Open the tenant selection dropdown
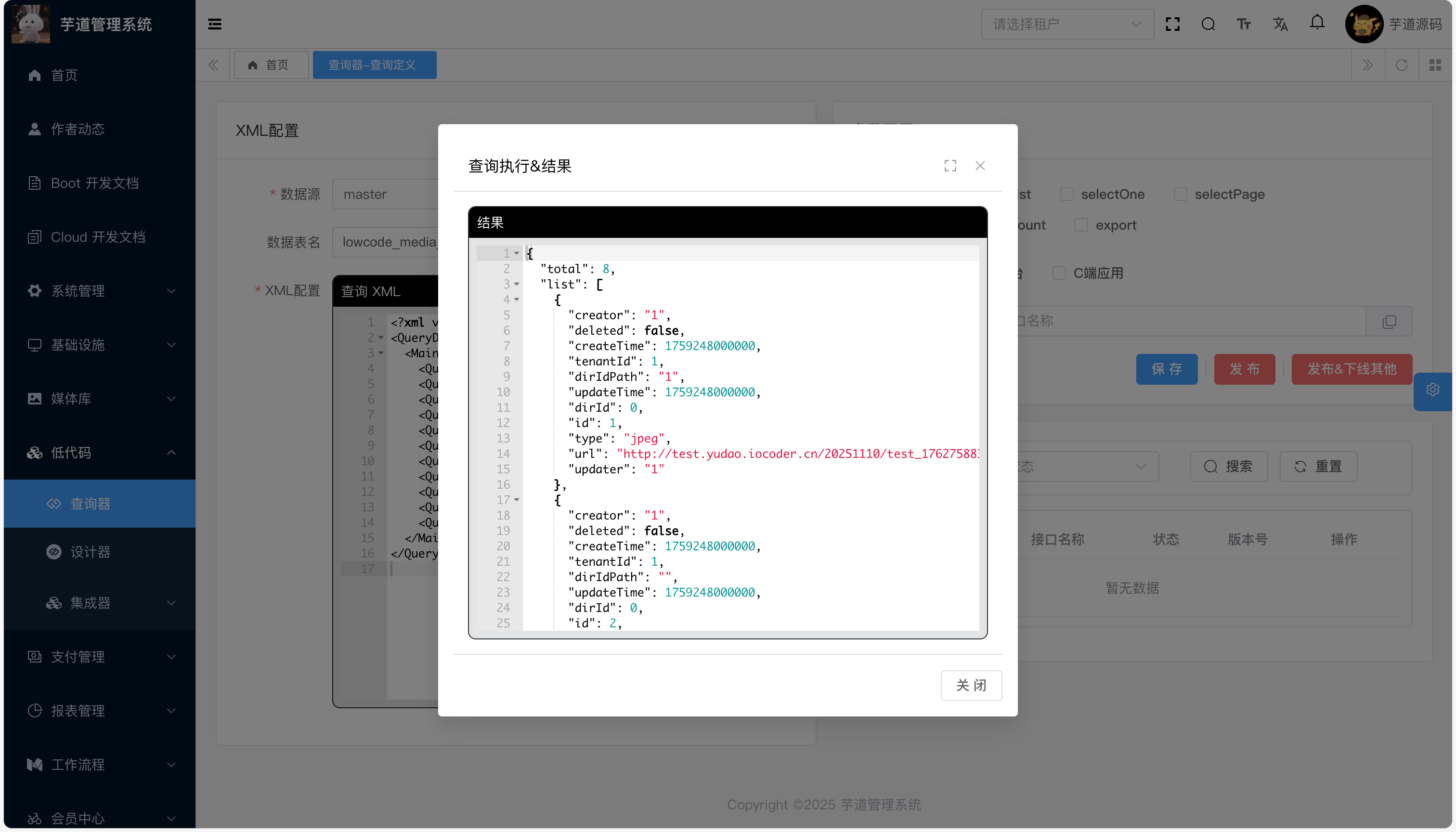 pos(1067,24)
